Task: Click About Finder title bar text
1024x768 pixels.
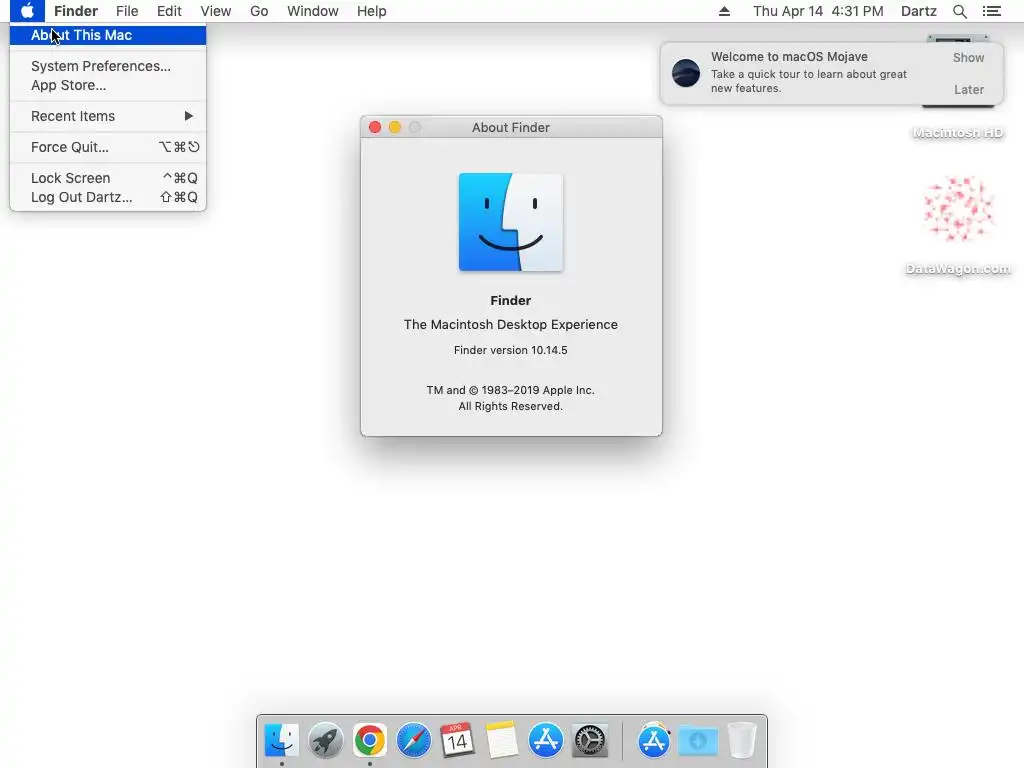Action: click(x=511, y=127)
